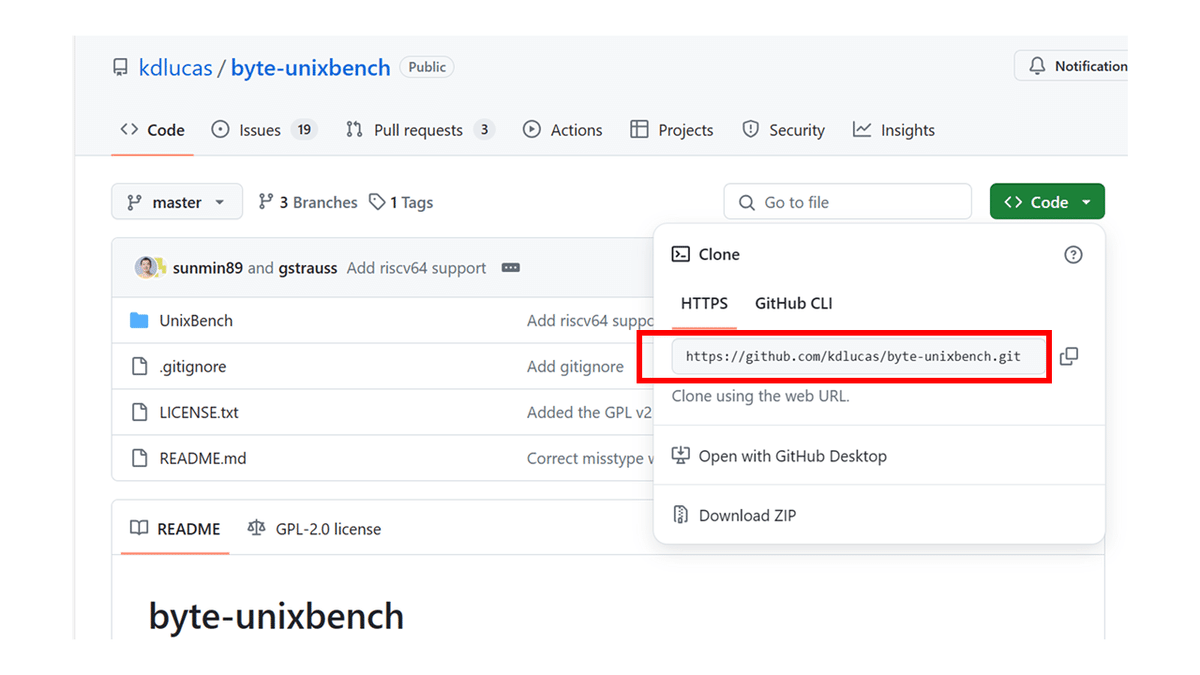Open the .gitignore file
The height and width of the screenshot is (675, 1200).
[193, 367]
